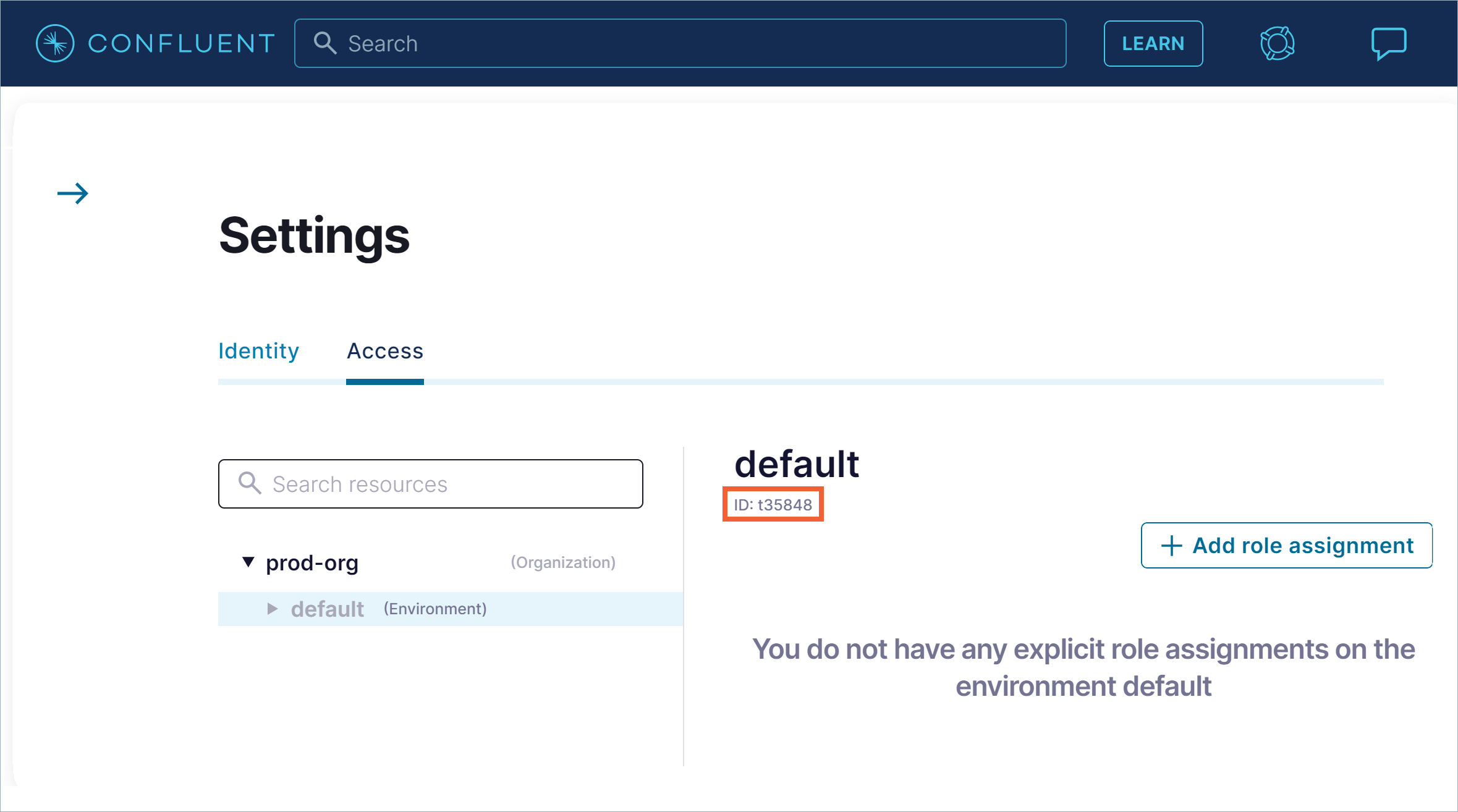
Task: Click the magnifier icon in the top search bar
Action: point(326,43)
